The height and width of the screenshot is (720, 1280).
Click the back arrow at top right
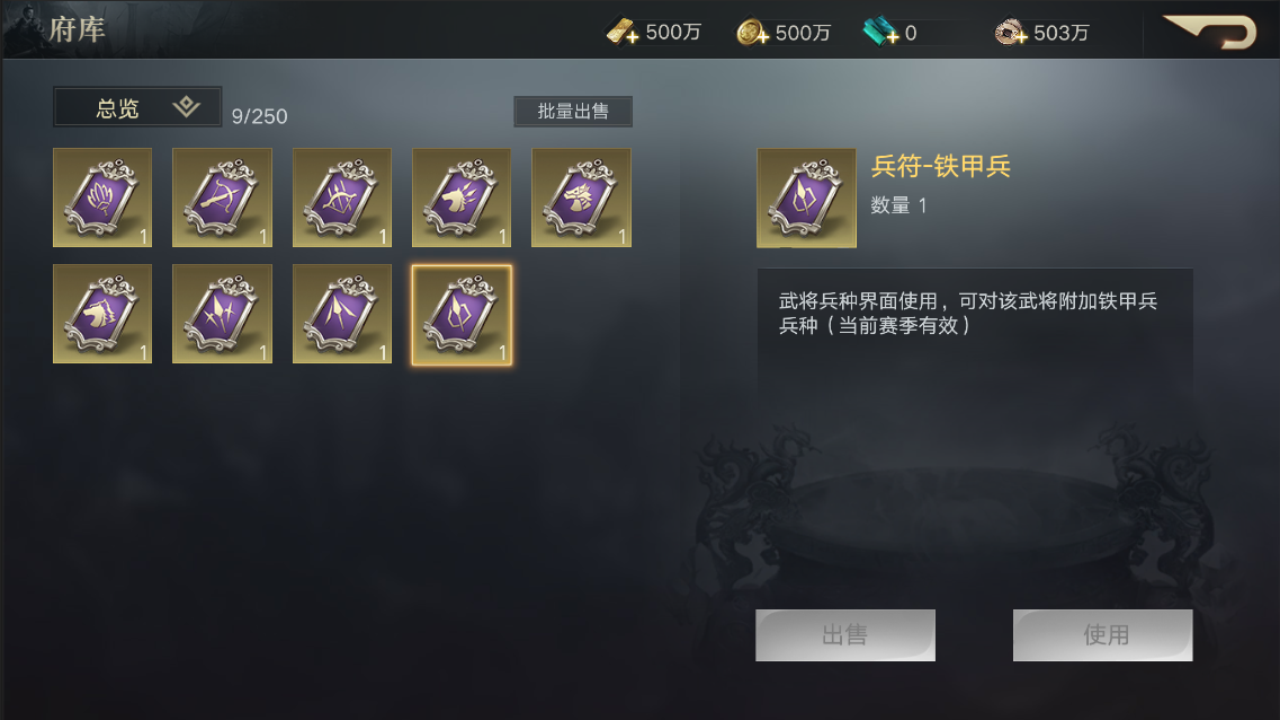pyautogui.click(x=1211, y=31)
